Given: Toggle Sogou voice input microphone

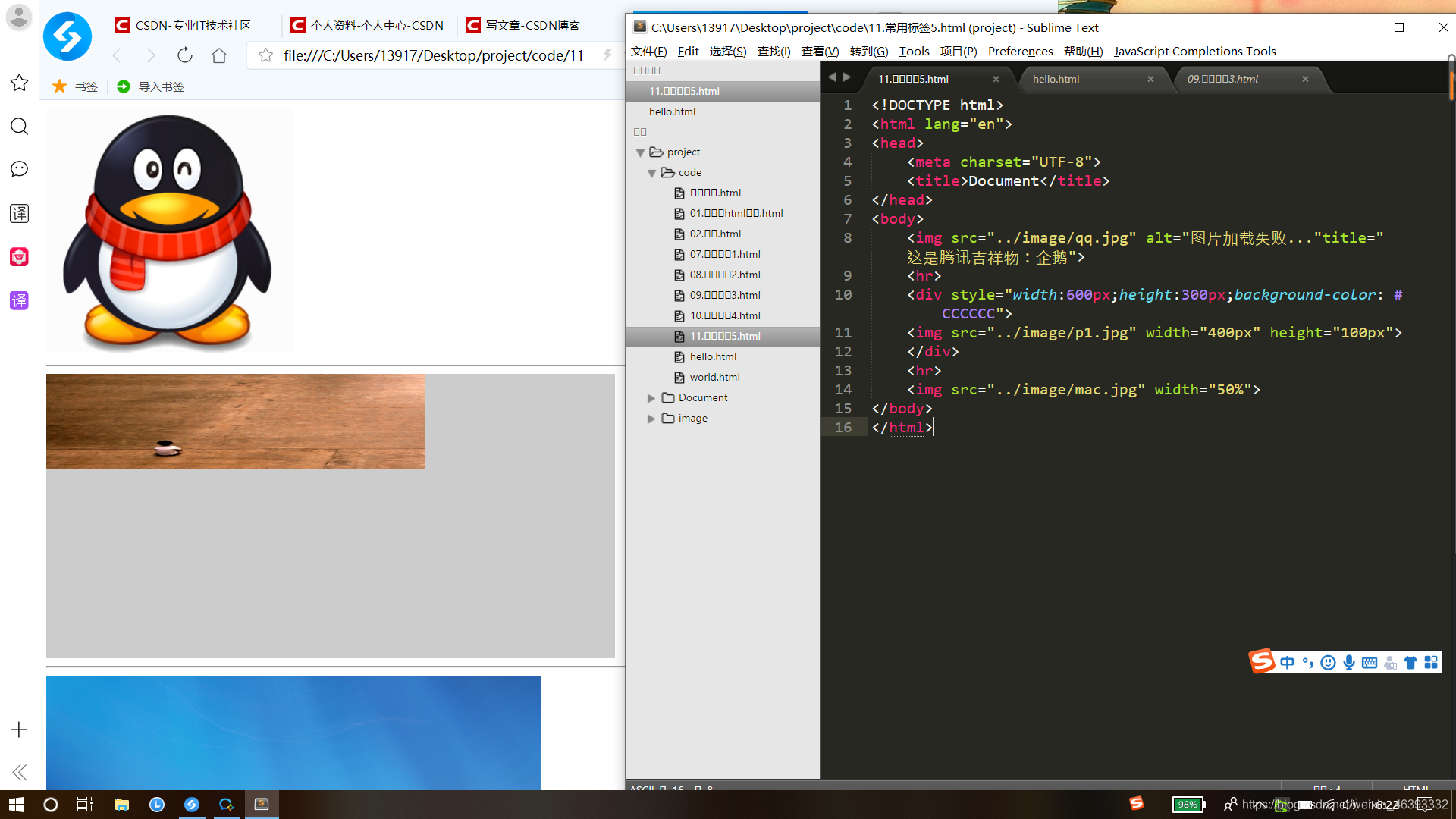Looking at the screenshot, I should (x=1349, y=663).
